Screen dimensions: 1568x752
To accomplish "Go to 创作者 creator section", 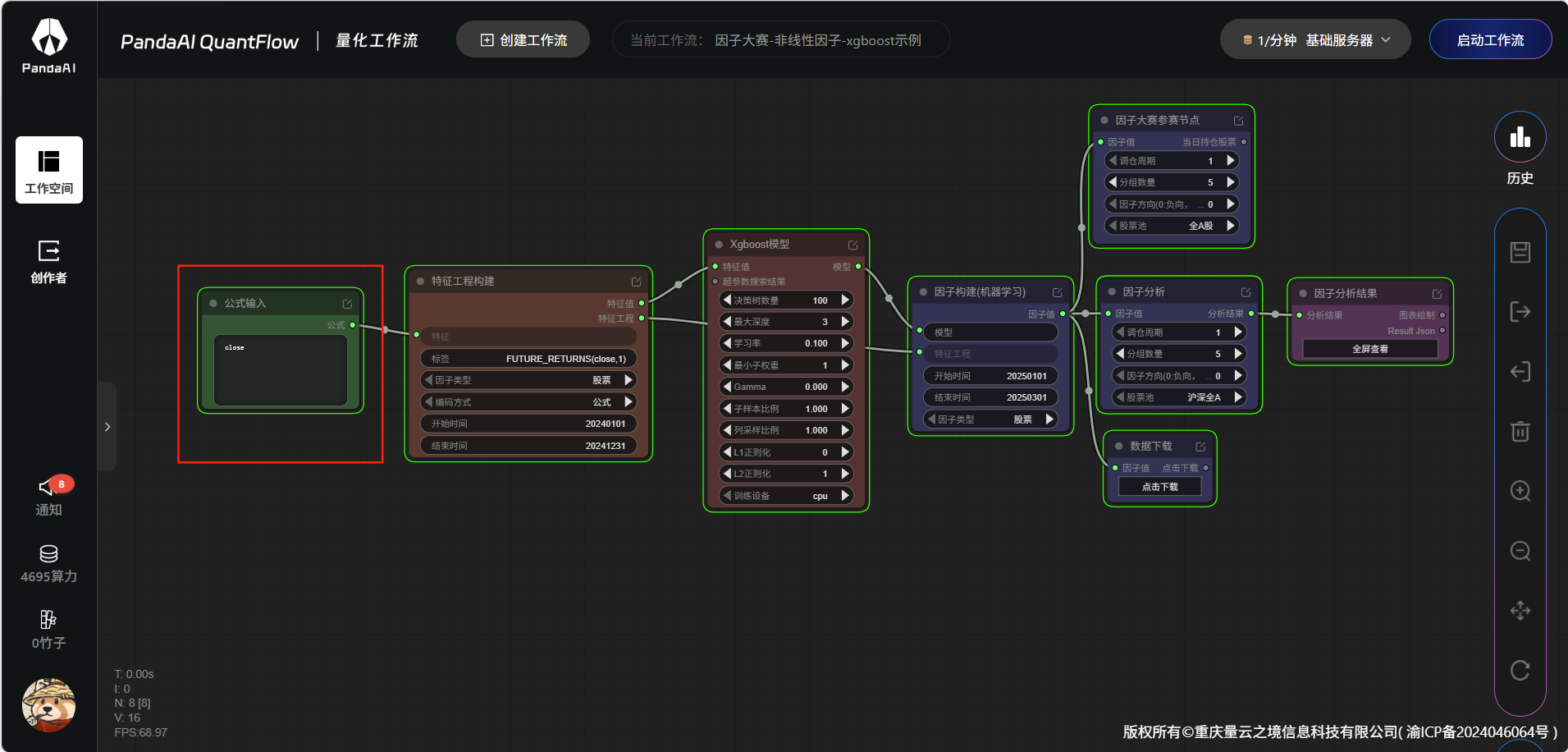I will coord(49,261).
